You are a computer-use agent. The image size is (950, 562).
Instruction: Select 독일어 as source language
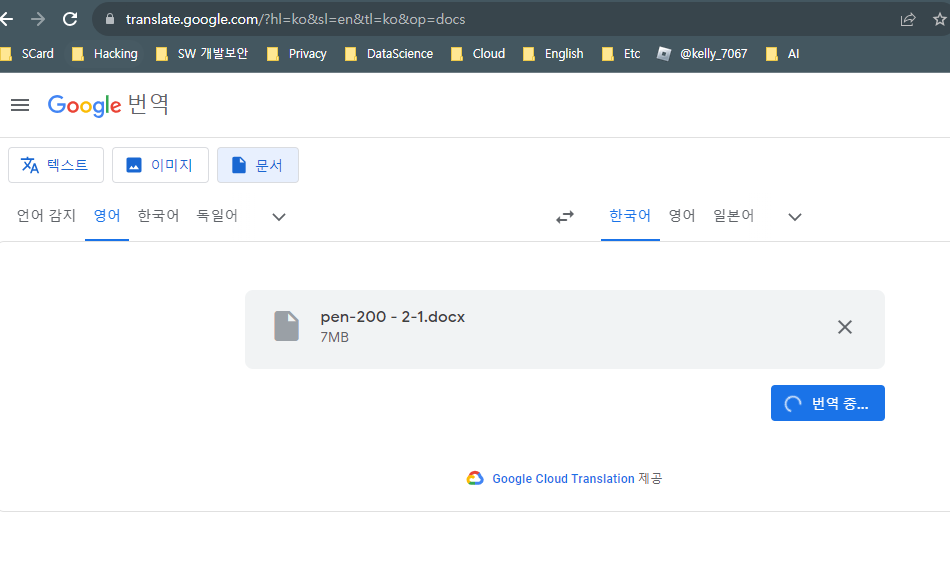pyautogui.click(x=217, y=216)
